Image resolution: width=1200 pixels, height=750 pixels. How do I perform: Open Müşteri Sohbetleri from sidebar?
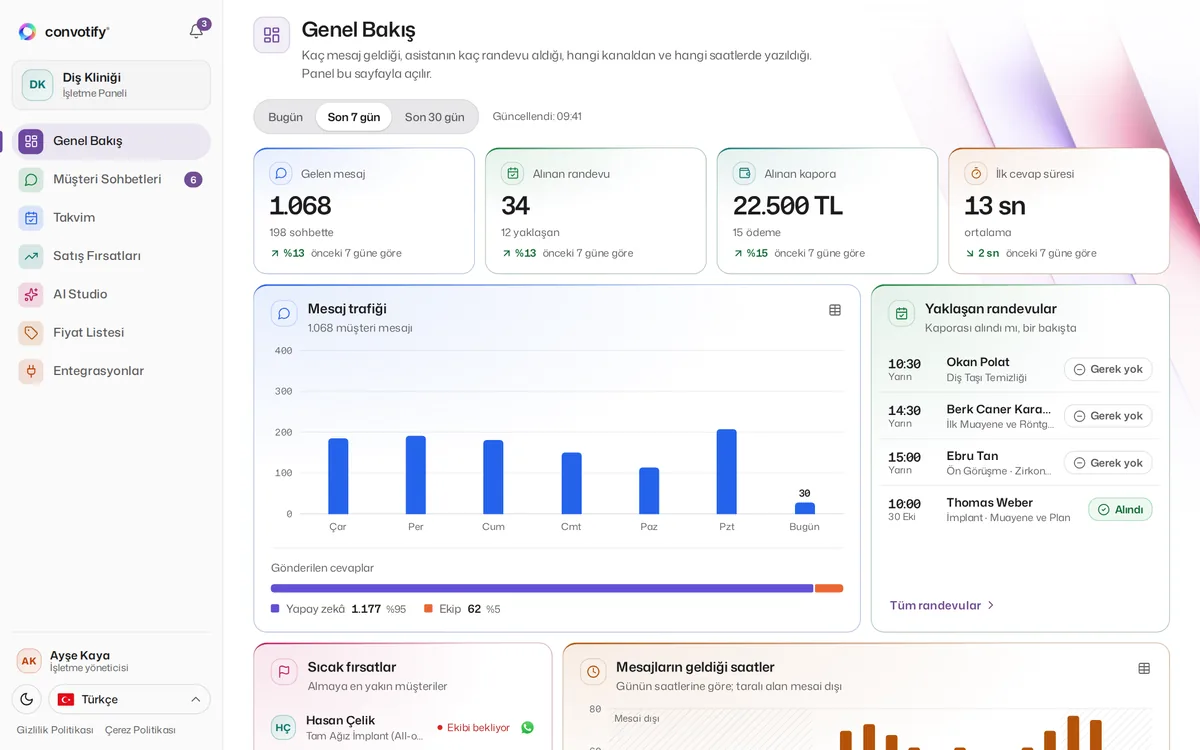coord(111,180)
